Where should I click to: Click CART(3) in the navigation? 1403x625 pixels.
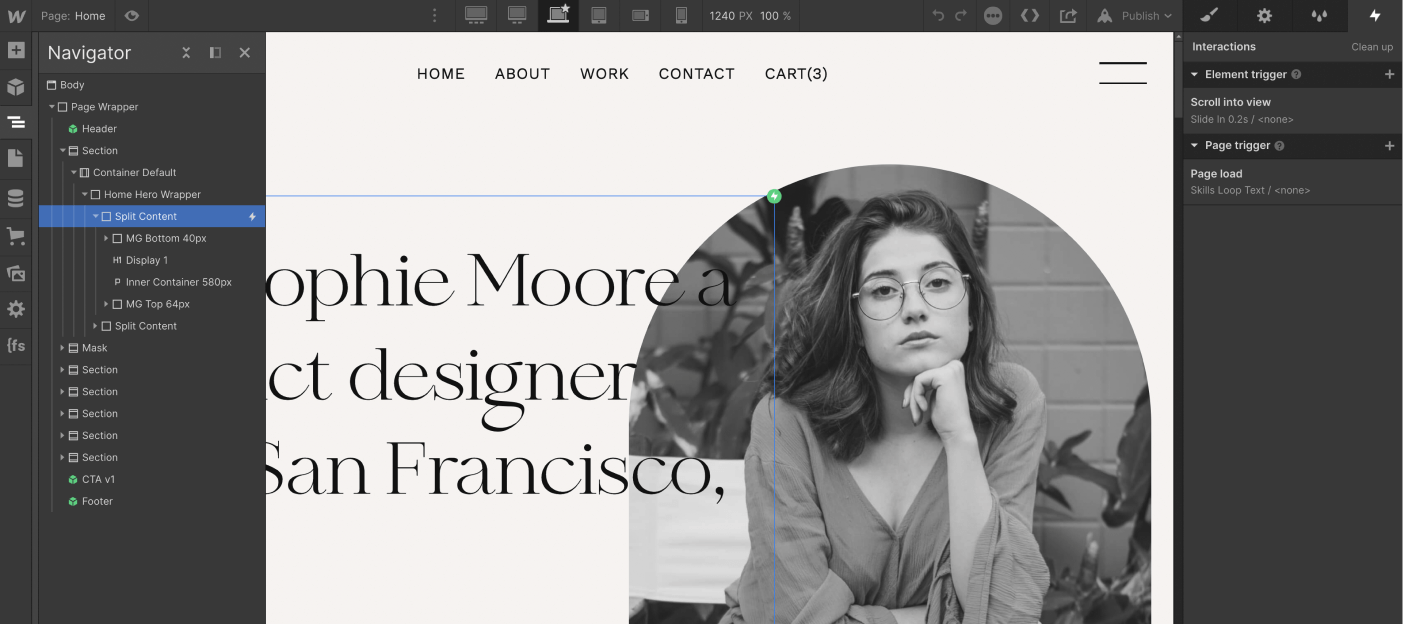tap(795, 73)
